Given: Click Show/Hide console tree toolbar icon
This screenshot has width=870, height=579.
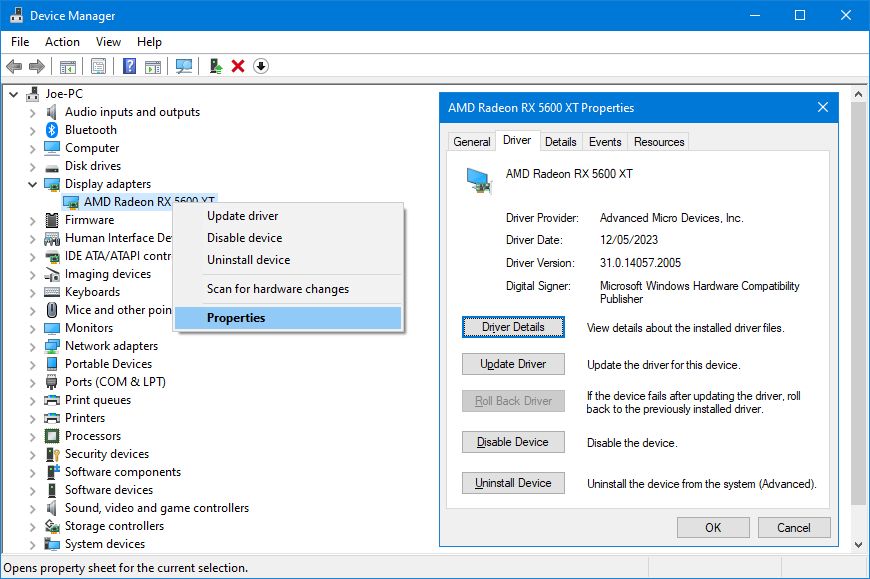Looking at the screenshot, I should (x=68, y=67).
